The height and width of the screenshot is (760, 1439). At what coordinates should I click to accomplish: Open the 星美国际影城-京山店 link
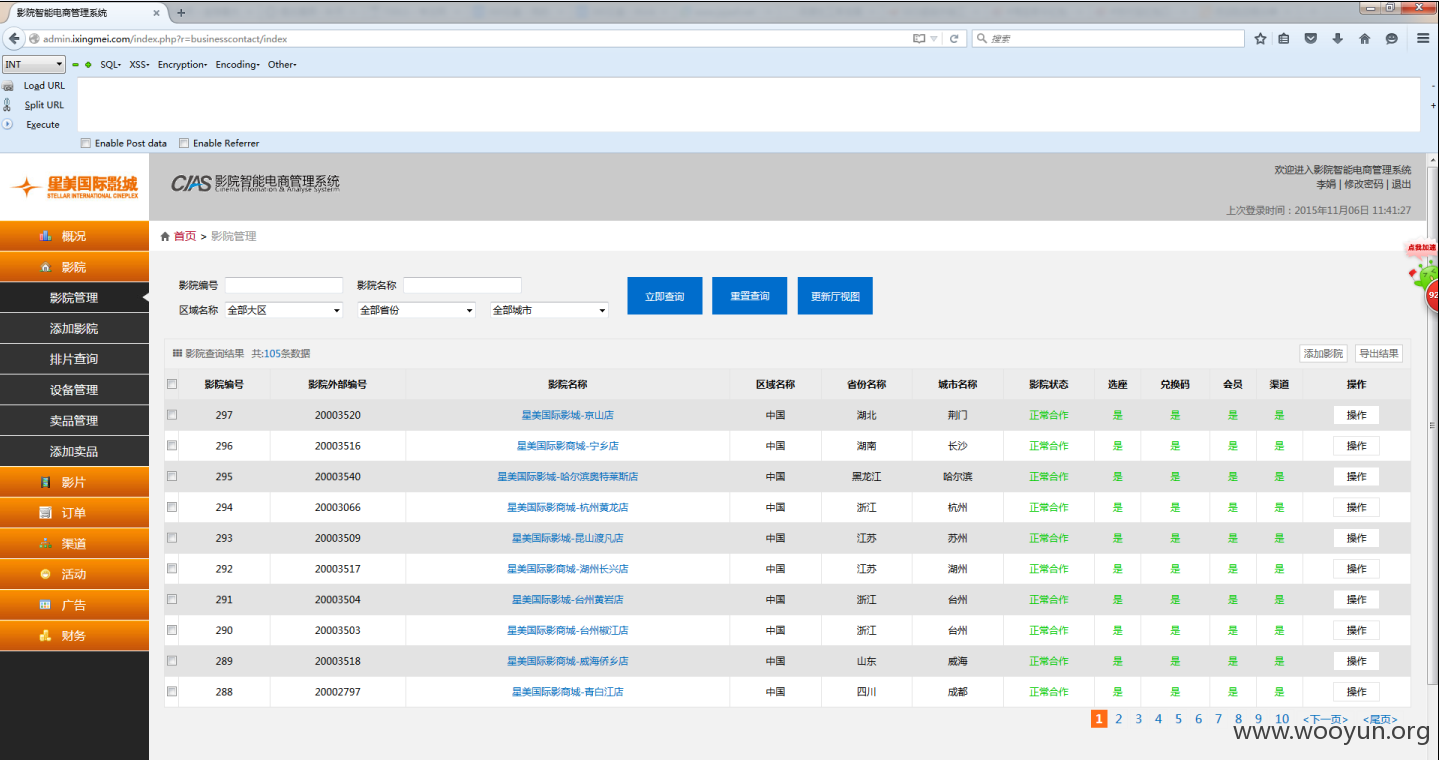(x=567, y=415)
